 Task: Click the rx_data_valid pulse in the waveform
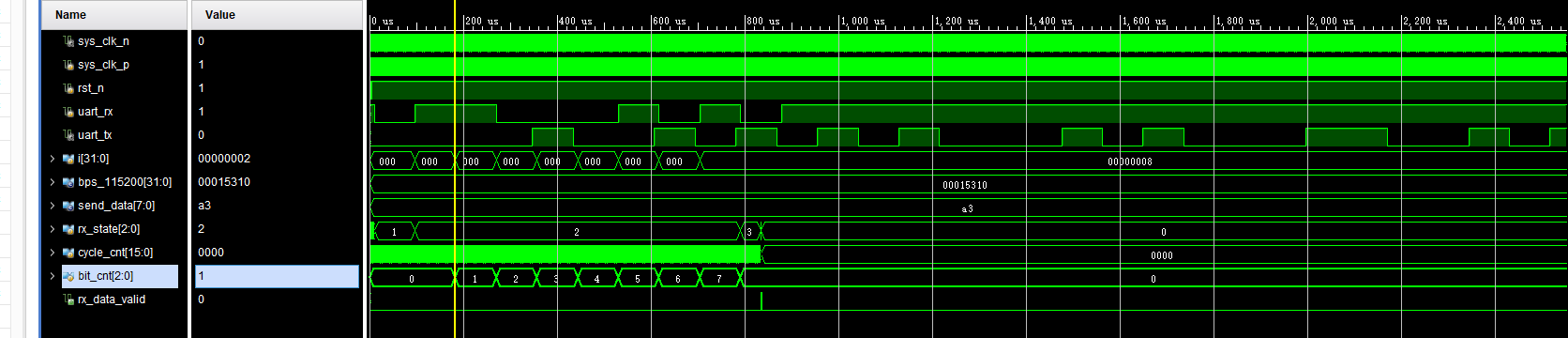761,300
